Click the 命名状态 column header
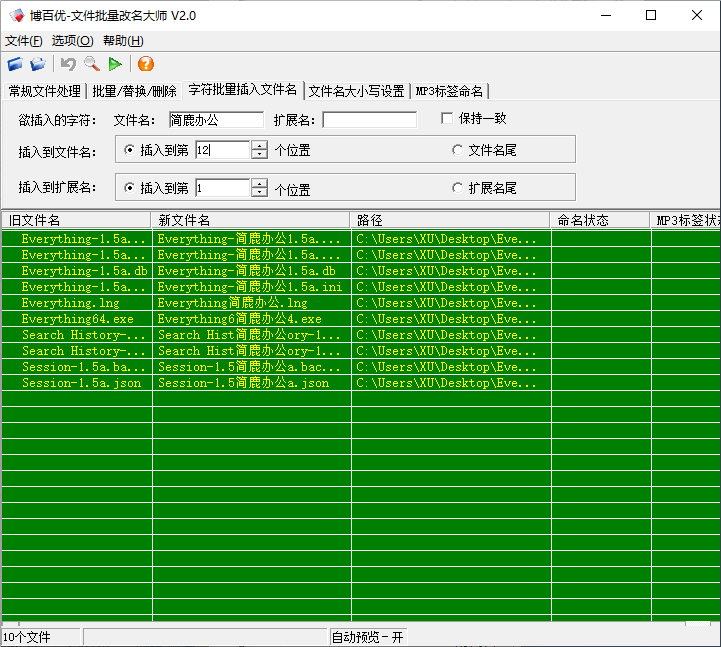This screenshot has width=721, height=647. tap(600, 220)
